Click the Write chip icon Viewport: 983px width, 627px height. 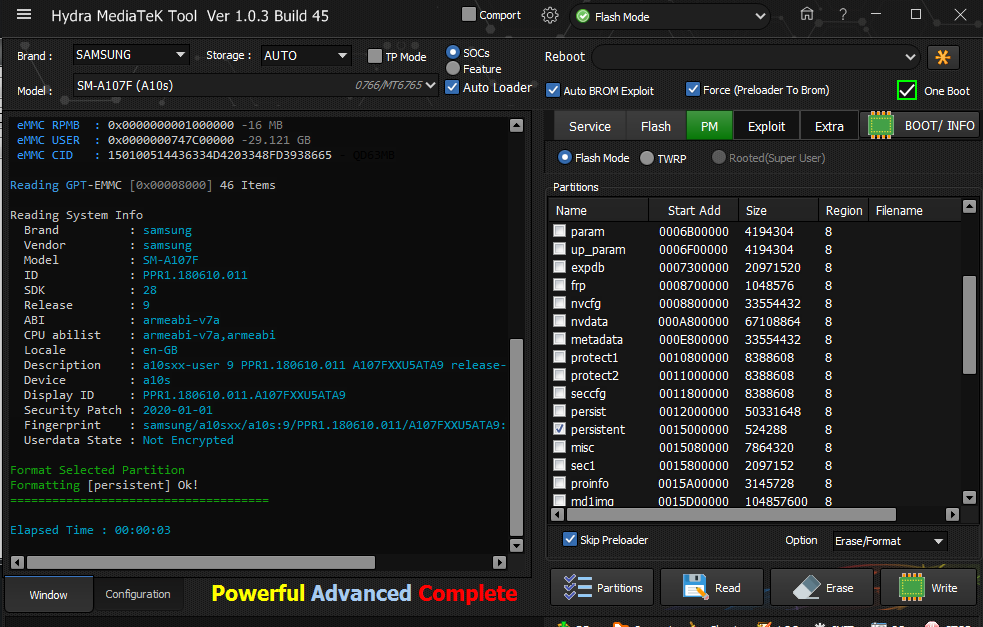click(912, 587)
